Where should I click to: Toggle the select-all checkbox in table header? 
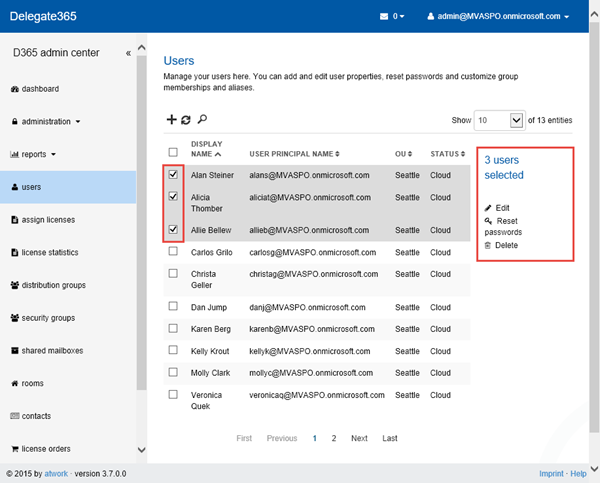(173, 153)
